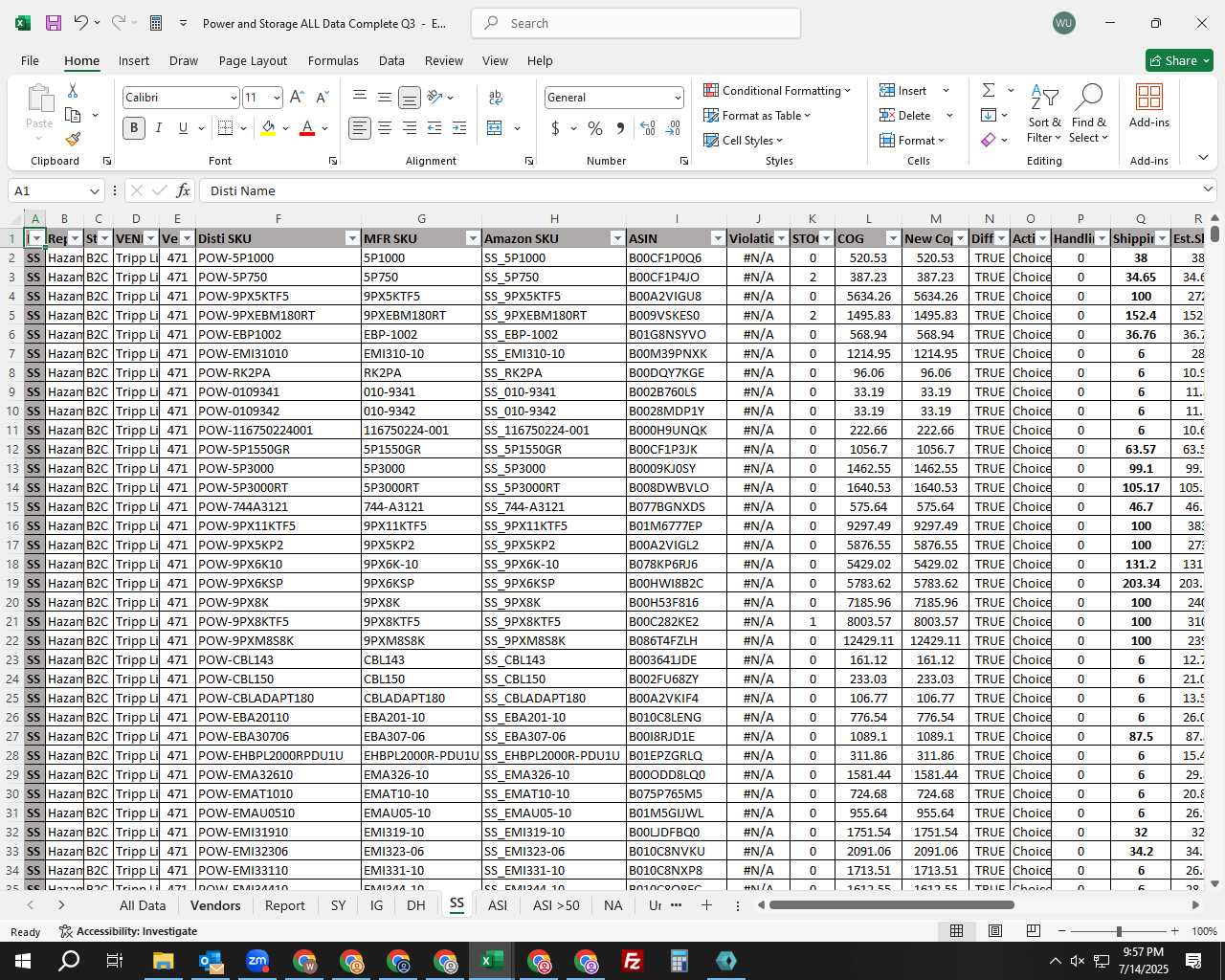The image size is (1225, 980).
Task: Open the General number format dropdown
Action: (x=678, y=98)
